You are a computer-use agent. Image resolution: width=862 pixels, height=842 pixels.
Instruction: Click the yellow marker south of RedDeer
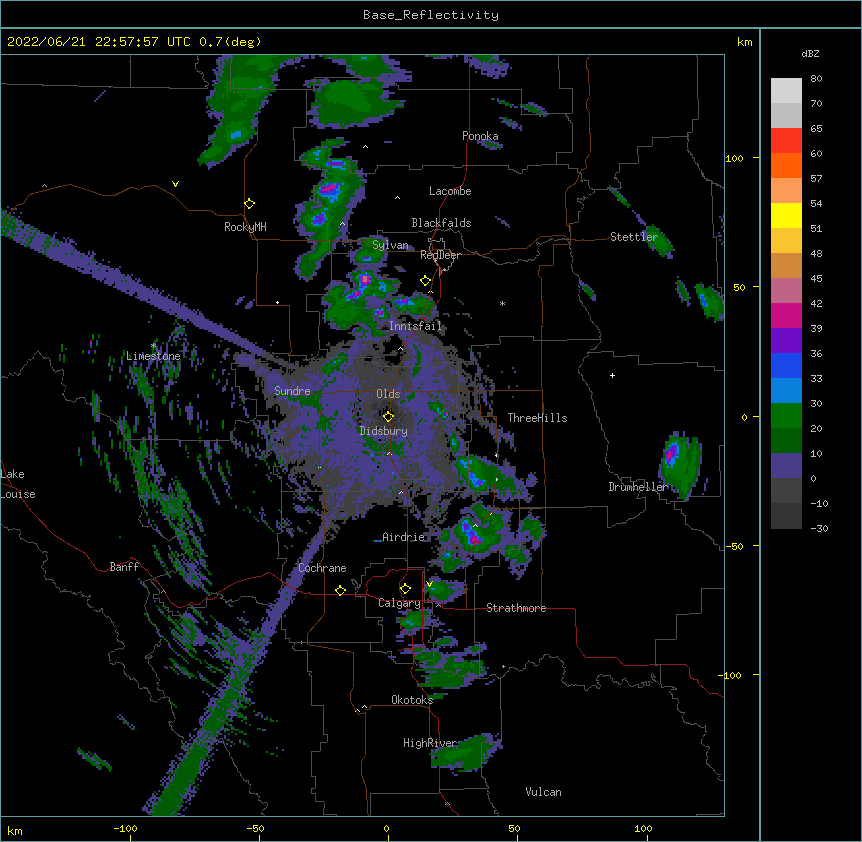click(x=425, y=280)
